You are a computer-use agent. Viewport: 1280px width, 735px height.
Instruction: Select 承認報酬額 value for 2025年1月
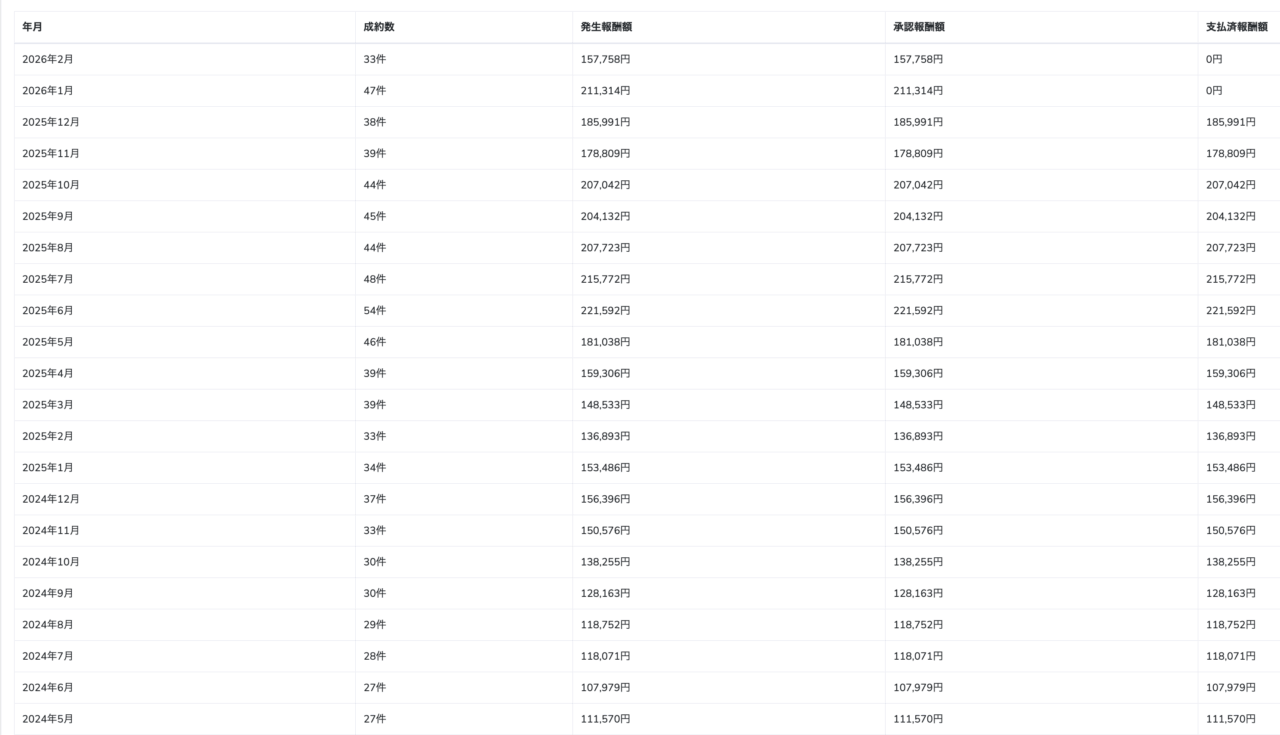(918, 467)
